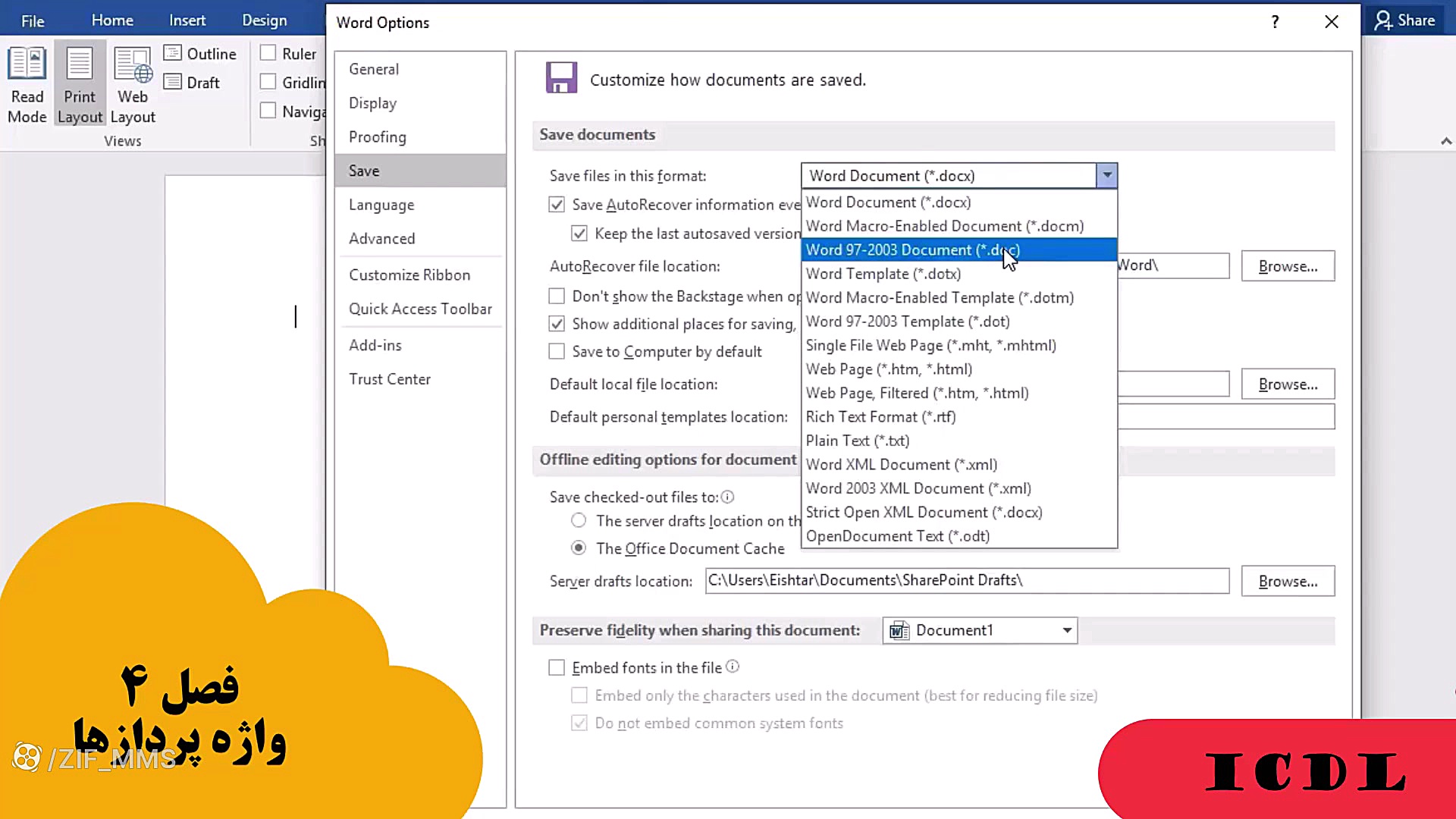The height and width of the screenshot is (819, 1456).
Task: Uncheck Keep the last autosaved version
Action: point(579,234)
